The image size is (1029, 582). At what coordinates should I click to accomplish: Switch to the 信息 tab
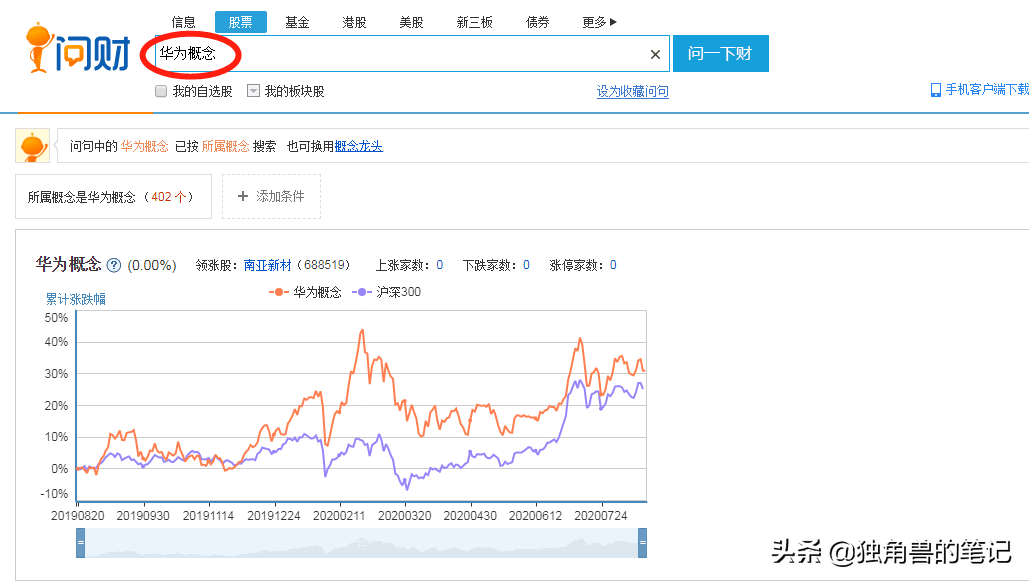click(183, 22)
